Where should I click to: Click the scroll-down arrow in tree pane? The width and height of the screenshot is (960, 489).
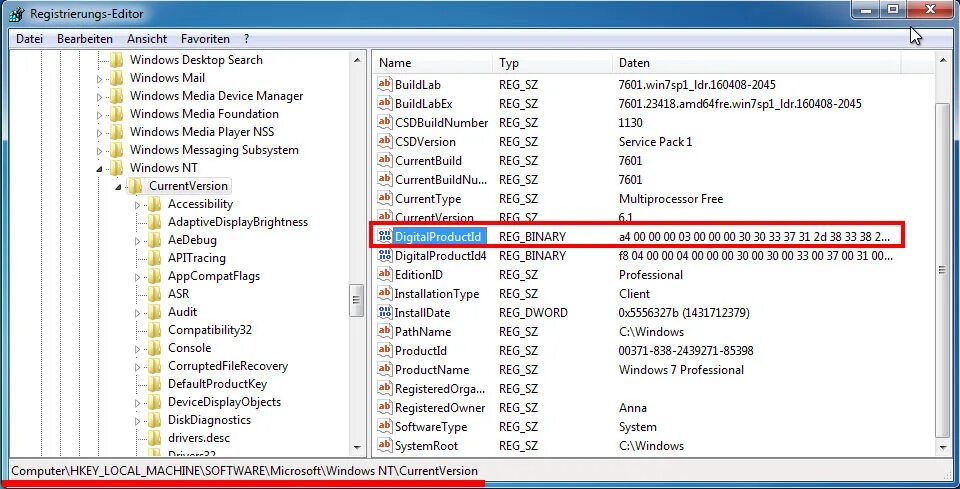point(357,447)
